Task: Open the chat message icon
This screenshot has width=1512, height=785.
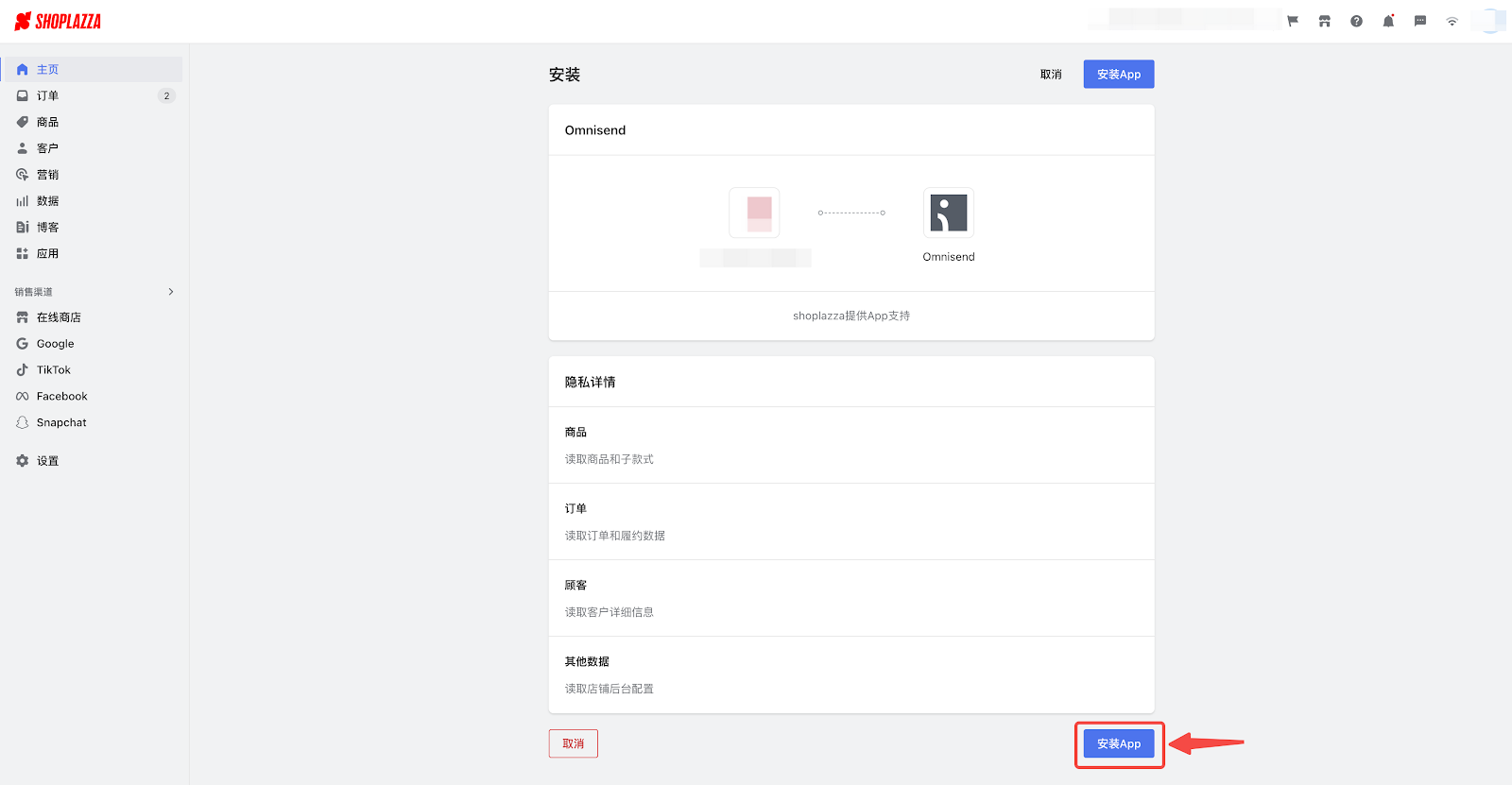Action: point(1420,21)
